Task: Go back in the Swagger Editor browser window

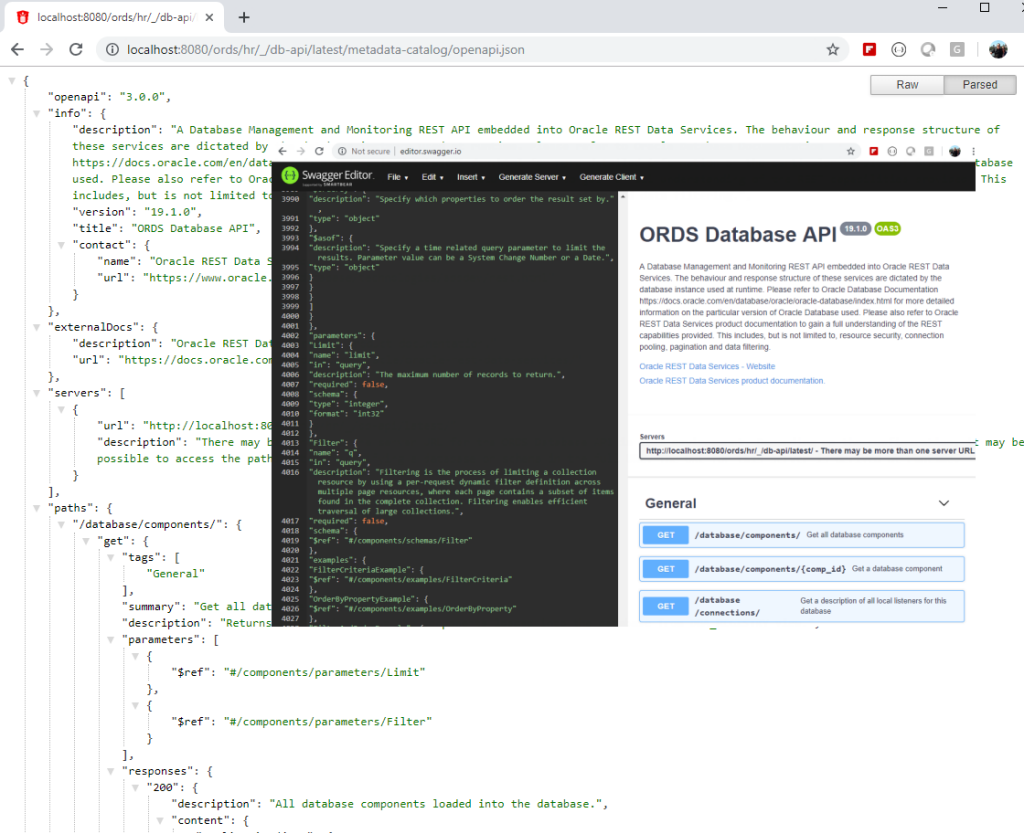Action: tap(282, 151)
